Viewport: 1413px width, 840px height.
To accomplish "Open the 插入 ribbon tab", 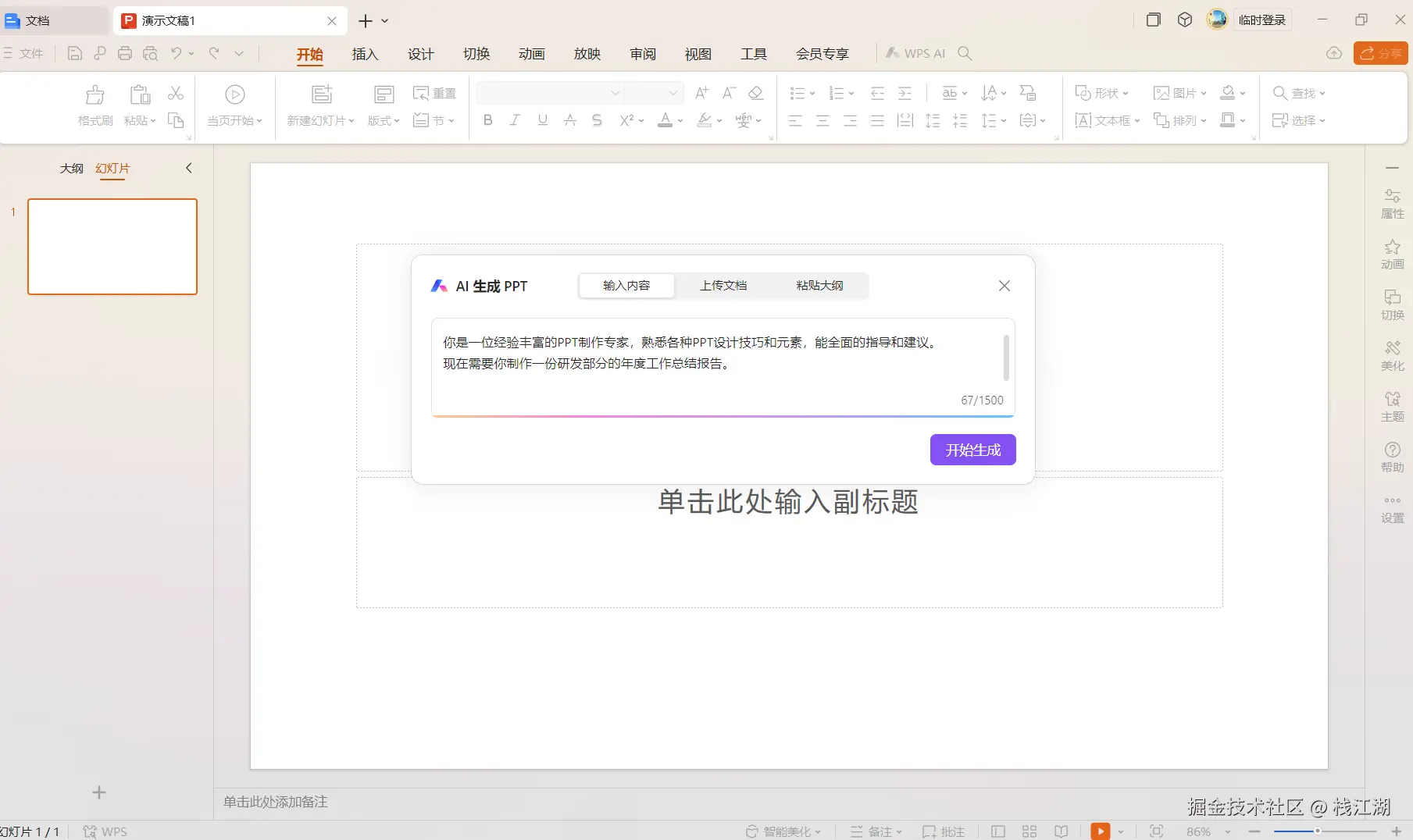I will pos(365,54).
